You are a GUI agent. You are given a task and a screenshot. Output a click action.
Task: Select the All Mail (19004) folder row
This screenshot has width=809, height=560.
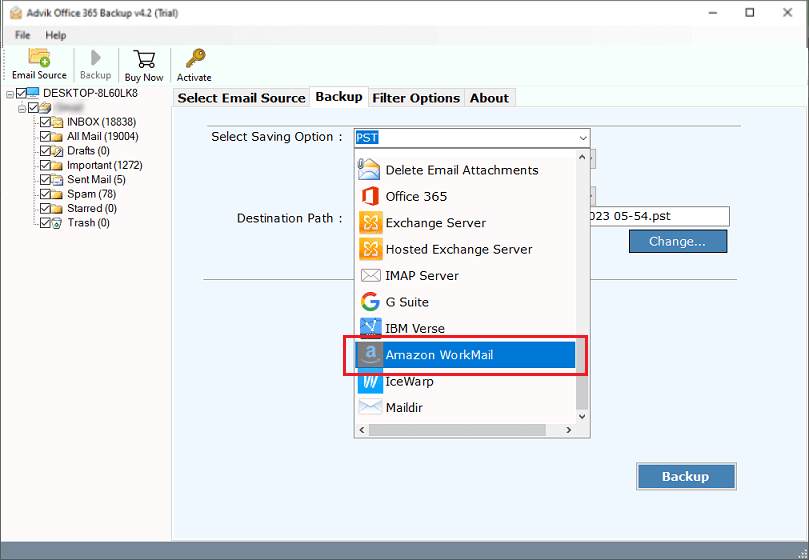[103, 136]
